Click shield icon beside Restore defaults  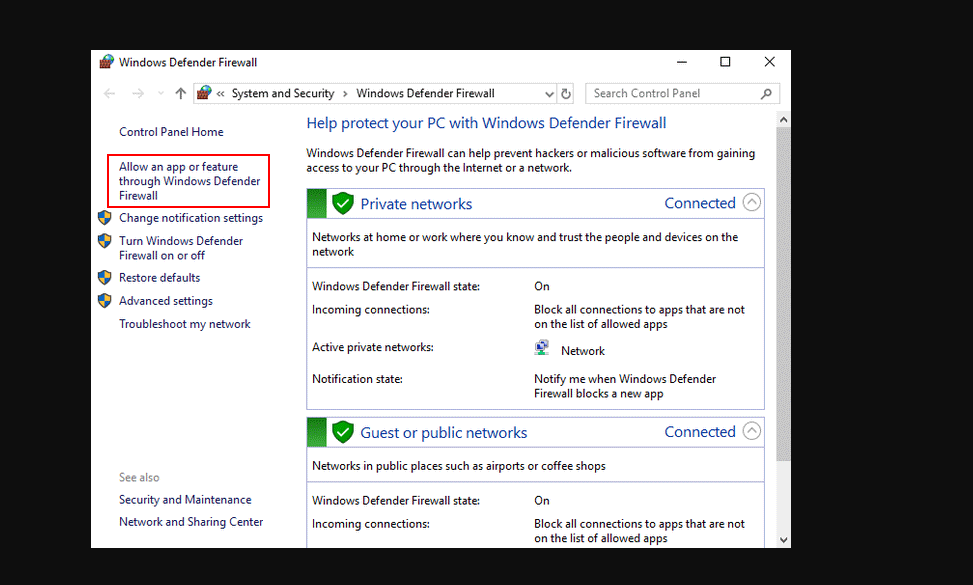point(105,277)
